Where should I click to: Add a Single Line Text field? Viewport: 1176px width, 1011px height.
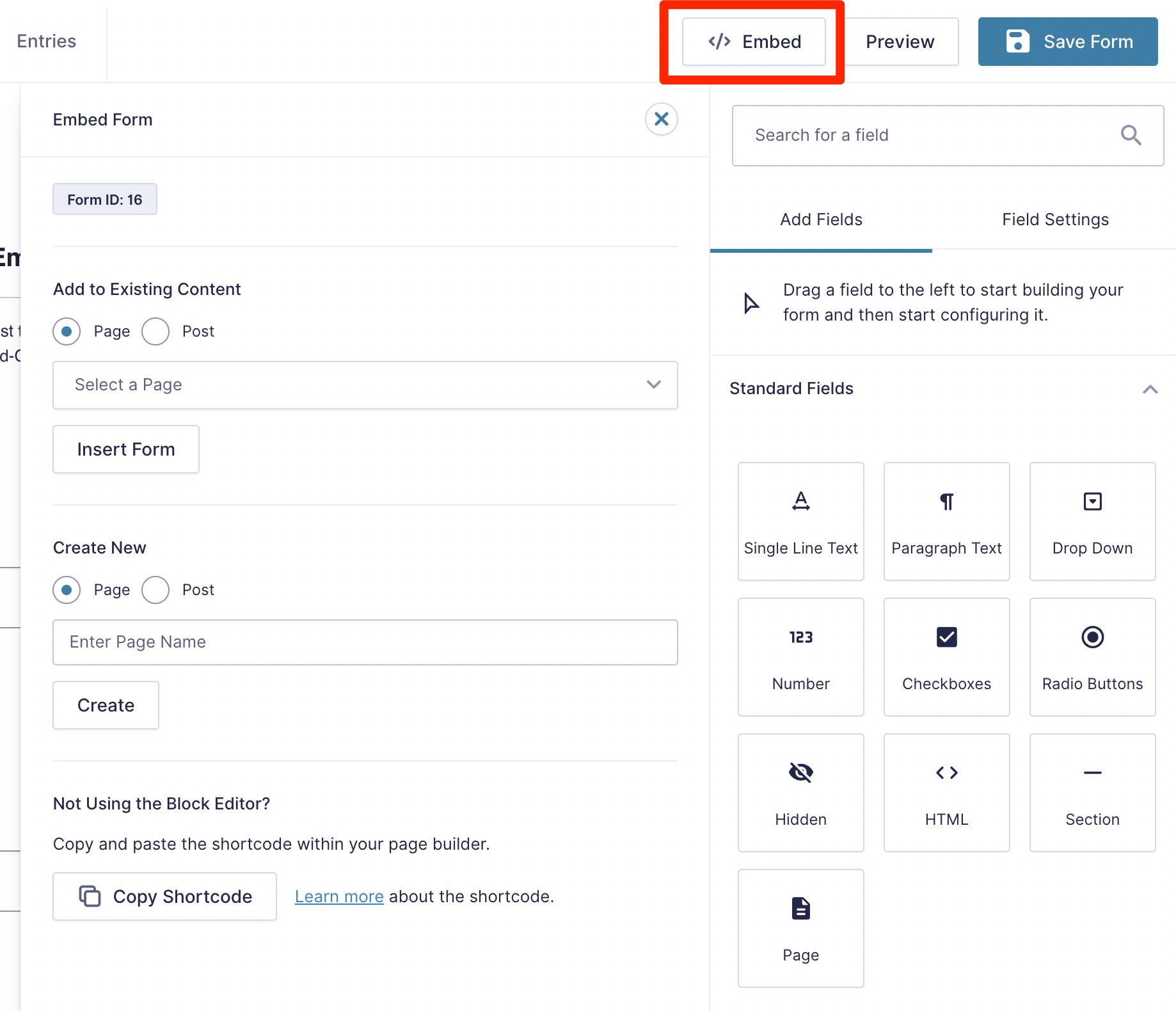pos(800,521)
